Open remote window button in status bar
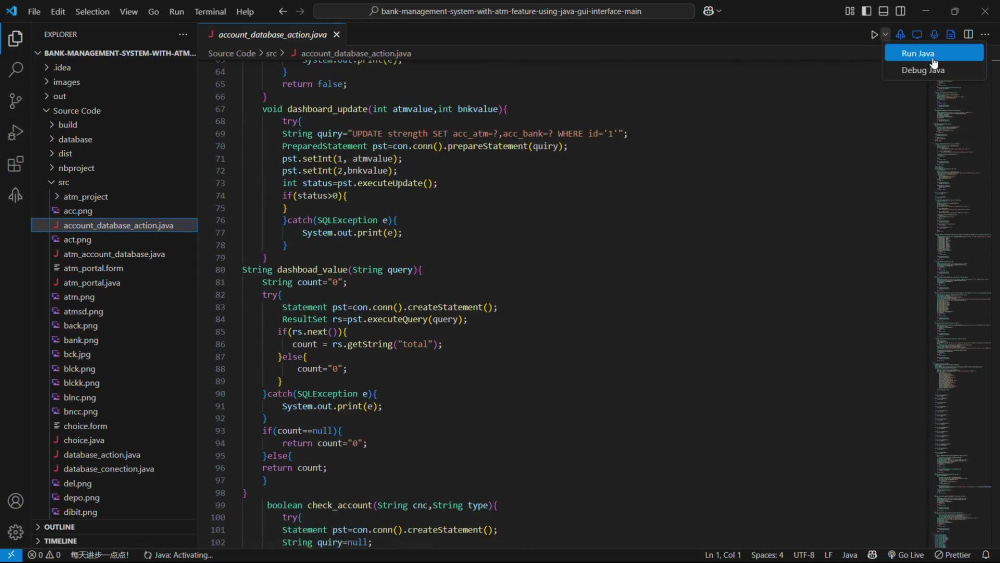 11,555
